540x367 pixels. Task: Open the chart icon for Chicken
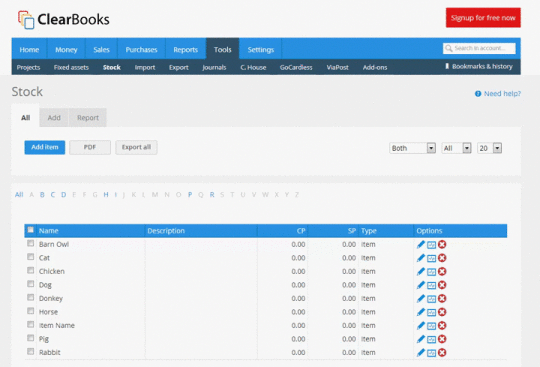(x=432, y=272)
